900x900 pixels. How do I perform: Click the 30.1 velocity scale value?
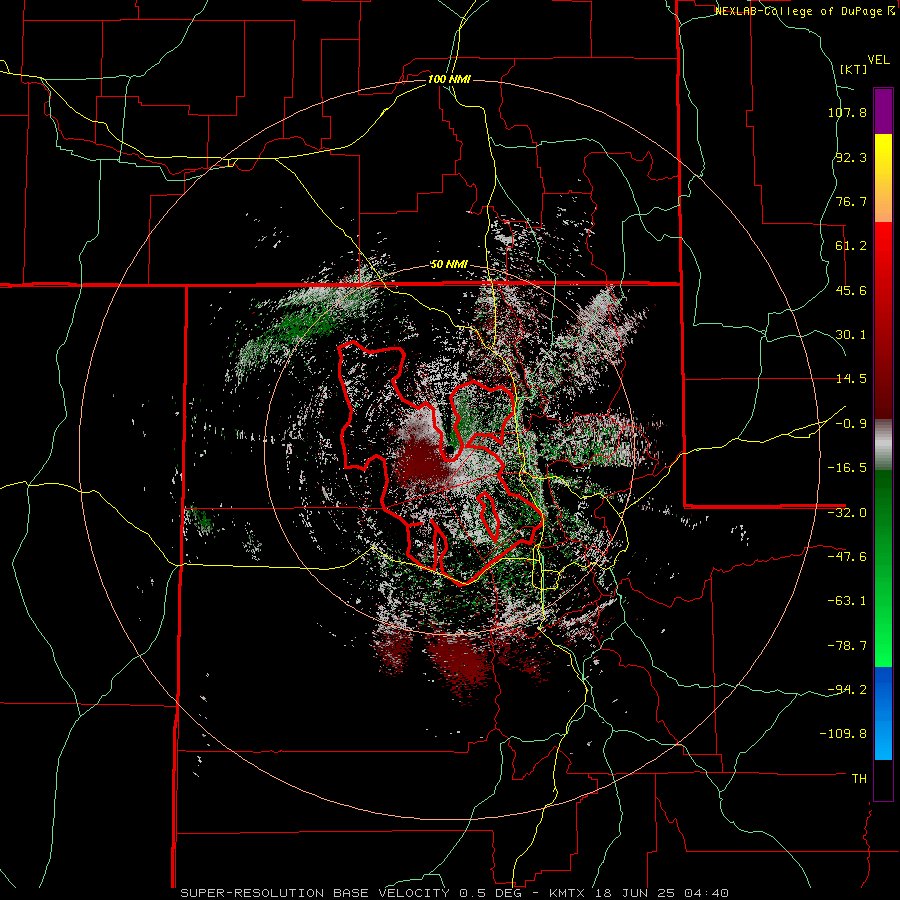[851, 335]
